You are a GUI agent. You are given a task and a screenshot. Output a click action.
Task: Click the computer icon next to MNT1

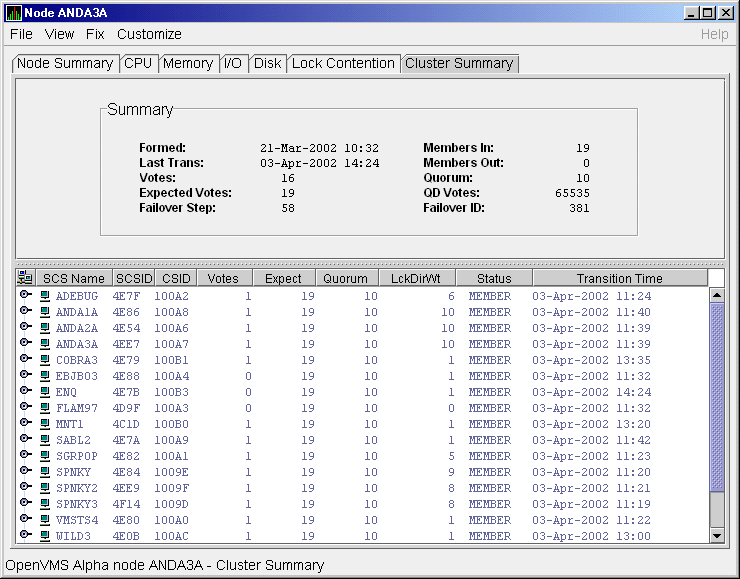[x=44, y=424]
